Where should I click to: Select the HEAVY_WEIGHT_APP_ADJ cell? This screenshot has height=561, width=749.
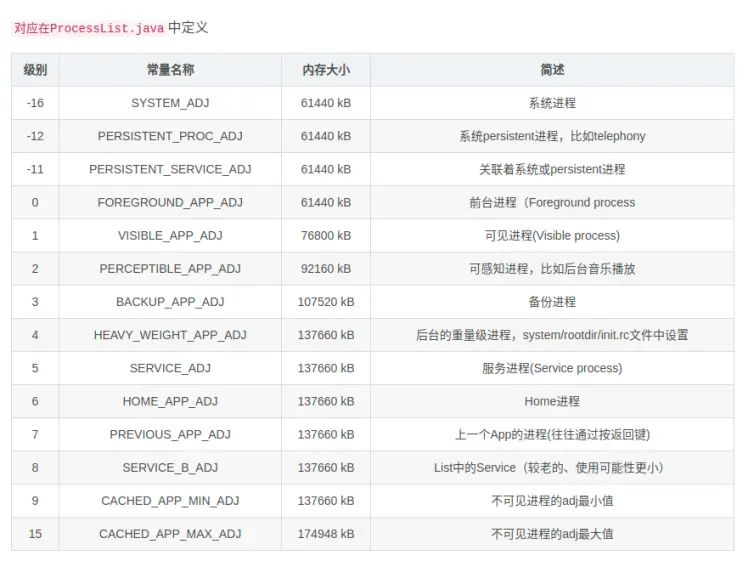(x=170, y=335)
